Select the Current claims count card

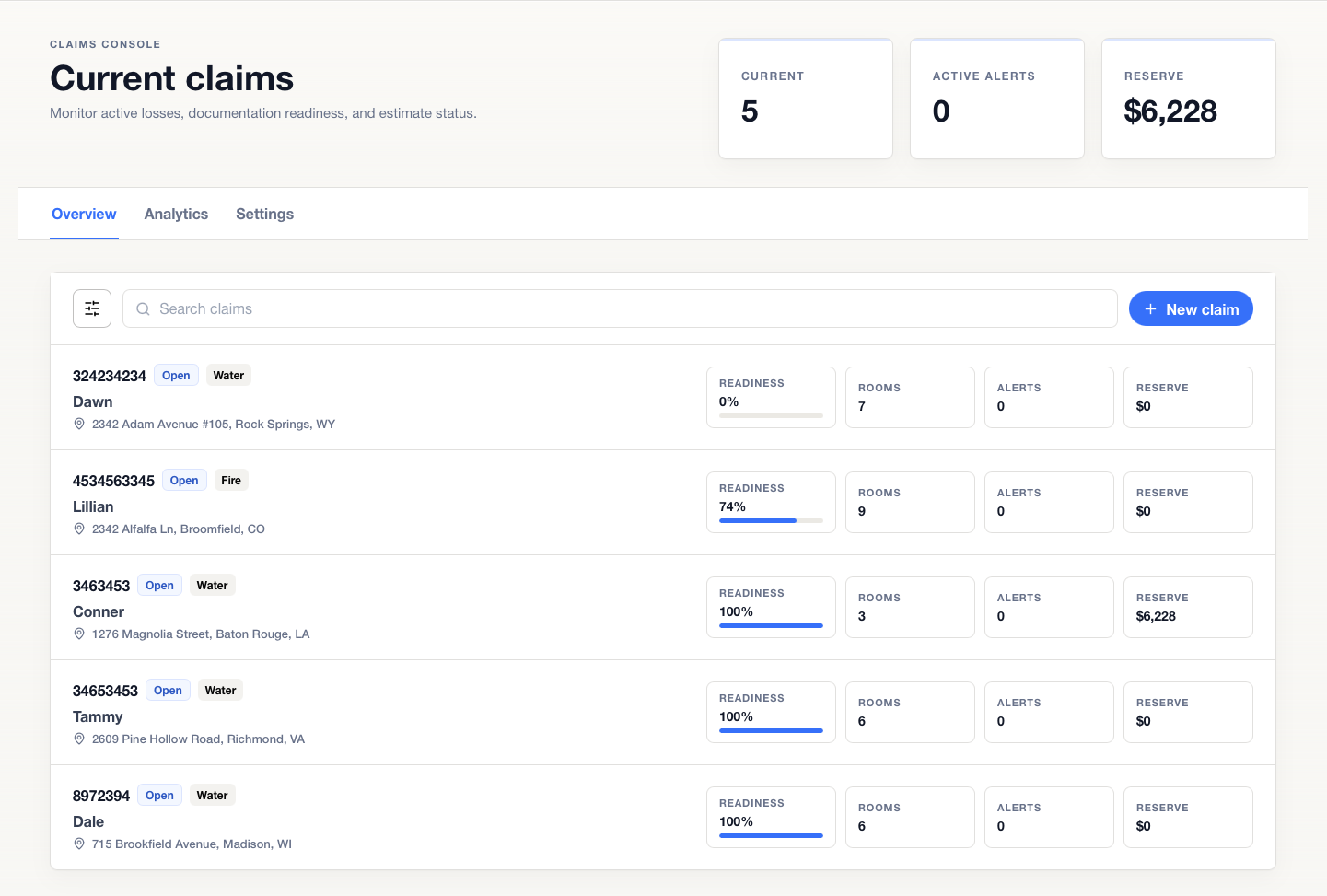(806, 99)
